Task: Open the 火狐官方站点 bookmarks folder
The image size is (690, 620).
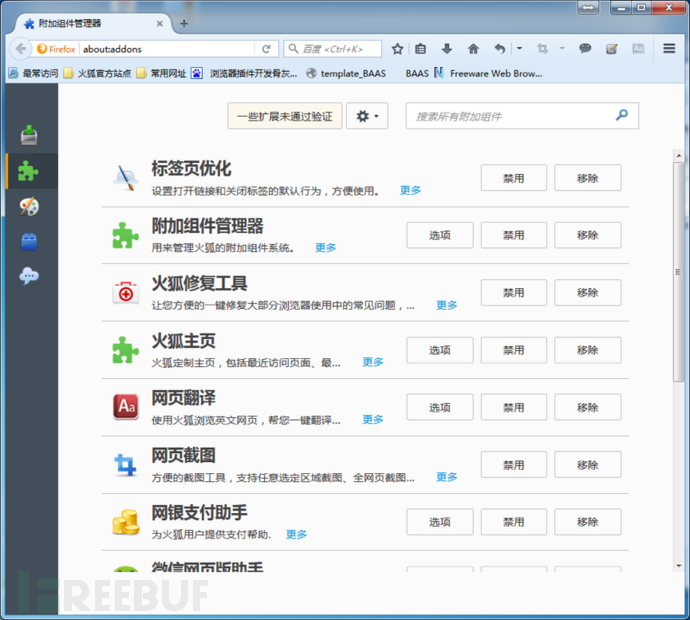Action: tap(97, 73)
